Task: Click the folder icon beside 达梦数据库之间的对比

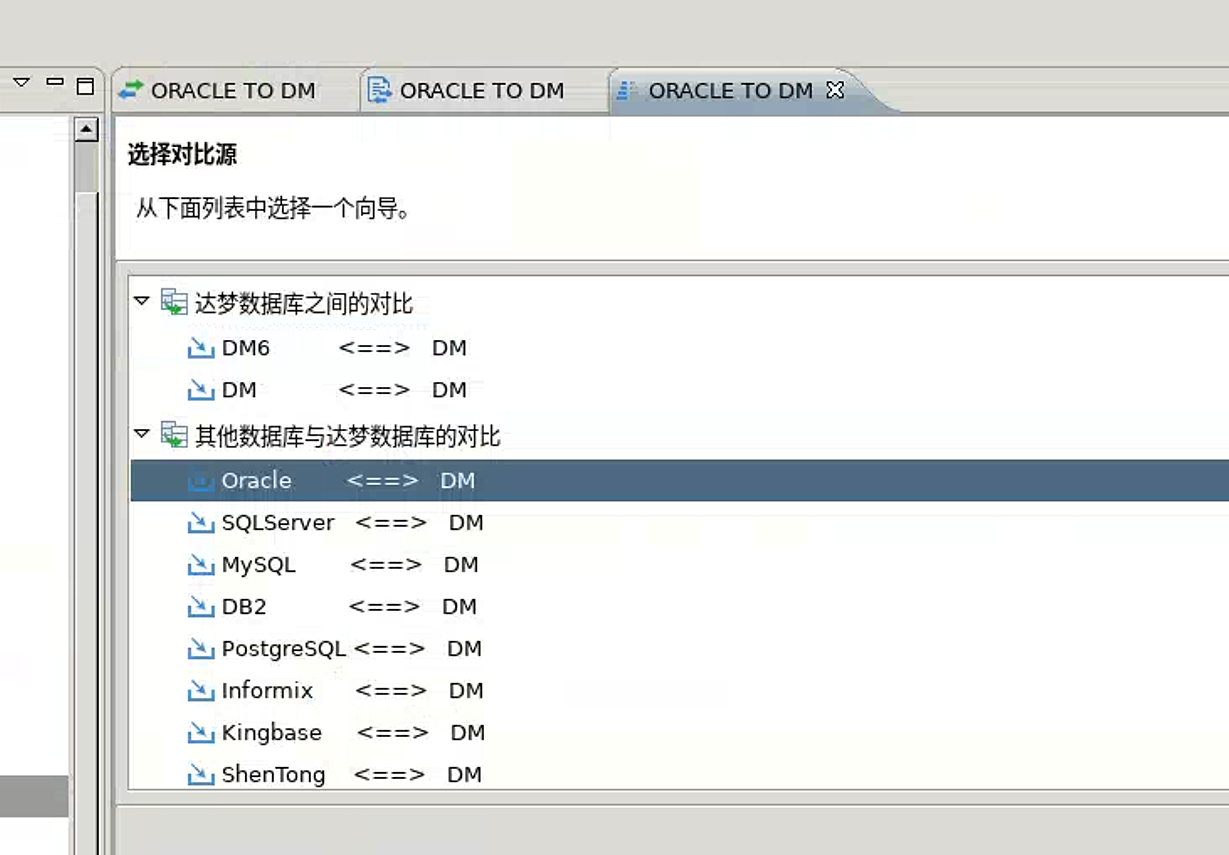Action: [x=174, y=303]
